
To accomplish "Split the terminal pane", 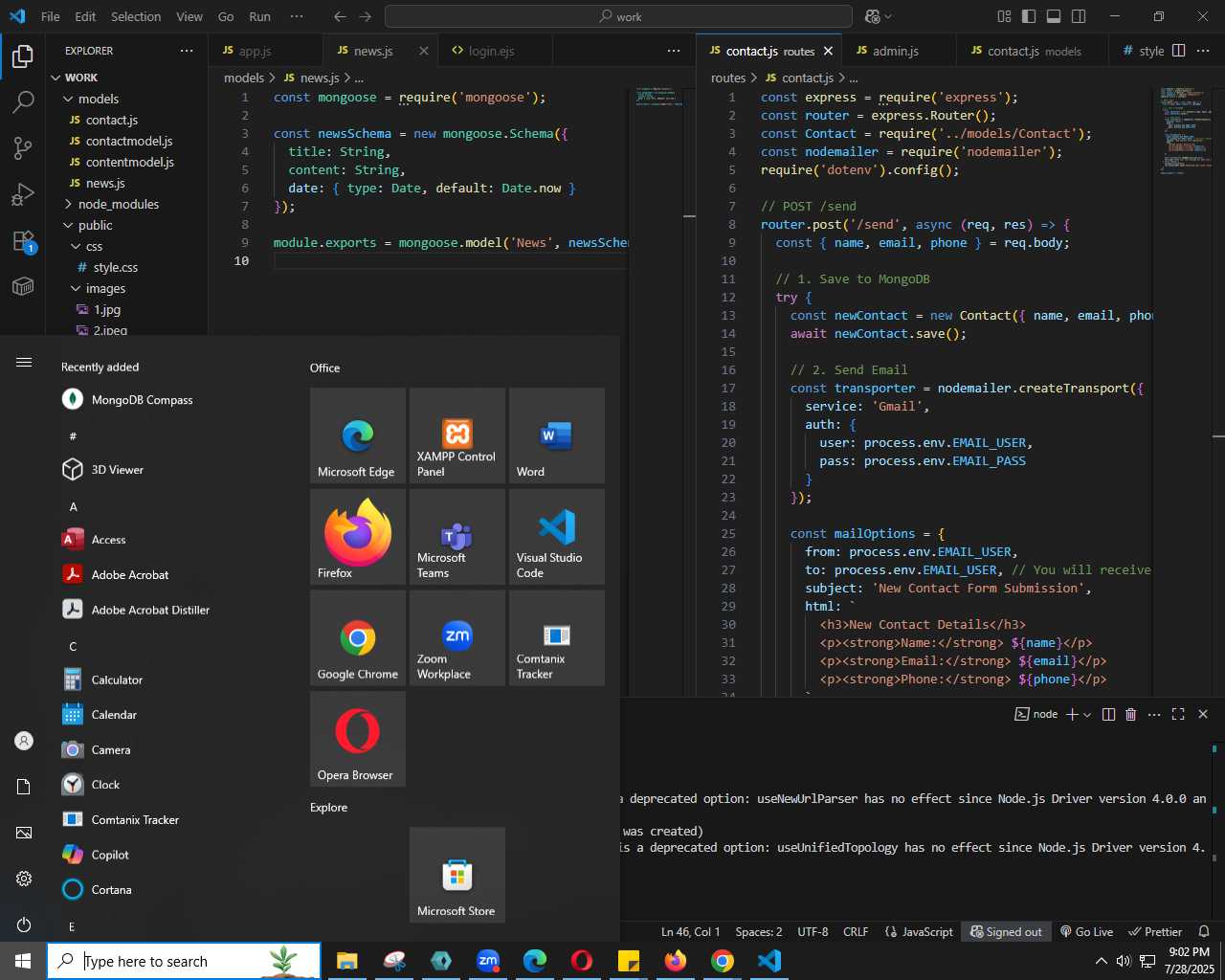I will click(x=1108, y=714).
